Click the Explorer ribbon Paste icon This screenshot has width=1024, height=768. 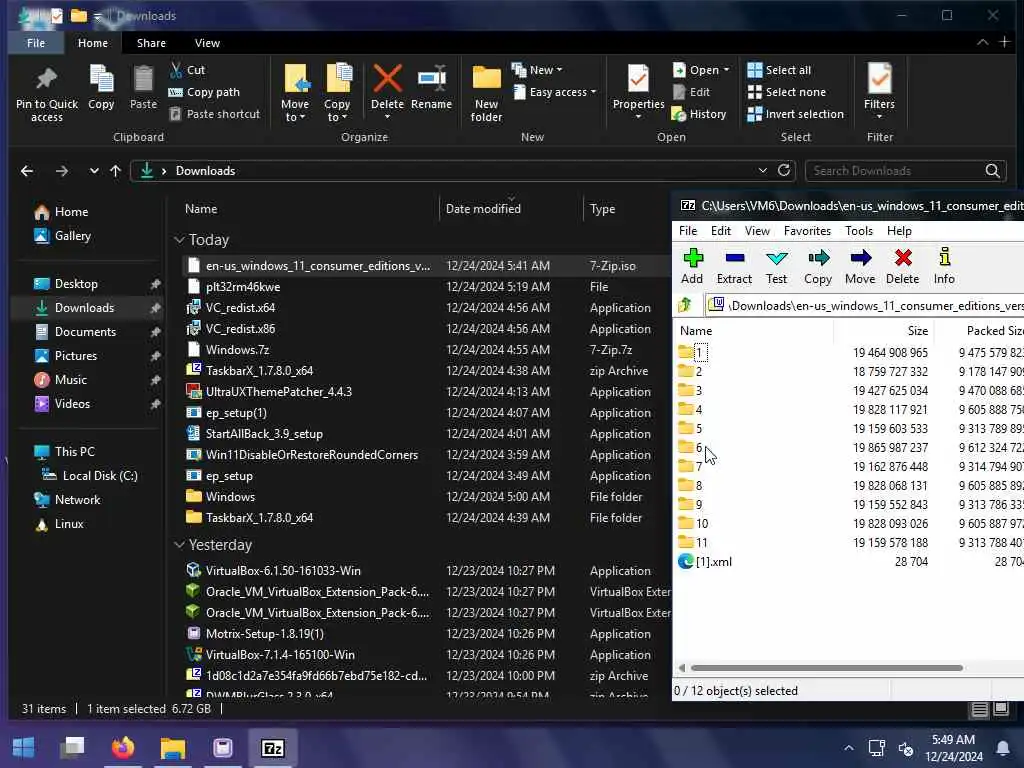click(143, 88)
